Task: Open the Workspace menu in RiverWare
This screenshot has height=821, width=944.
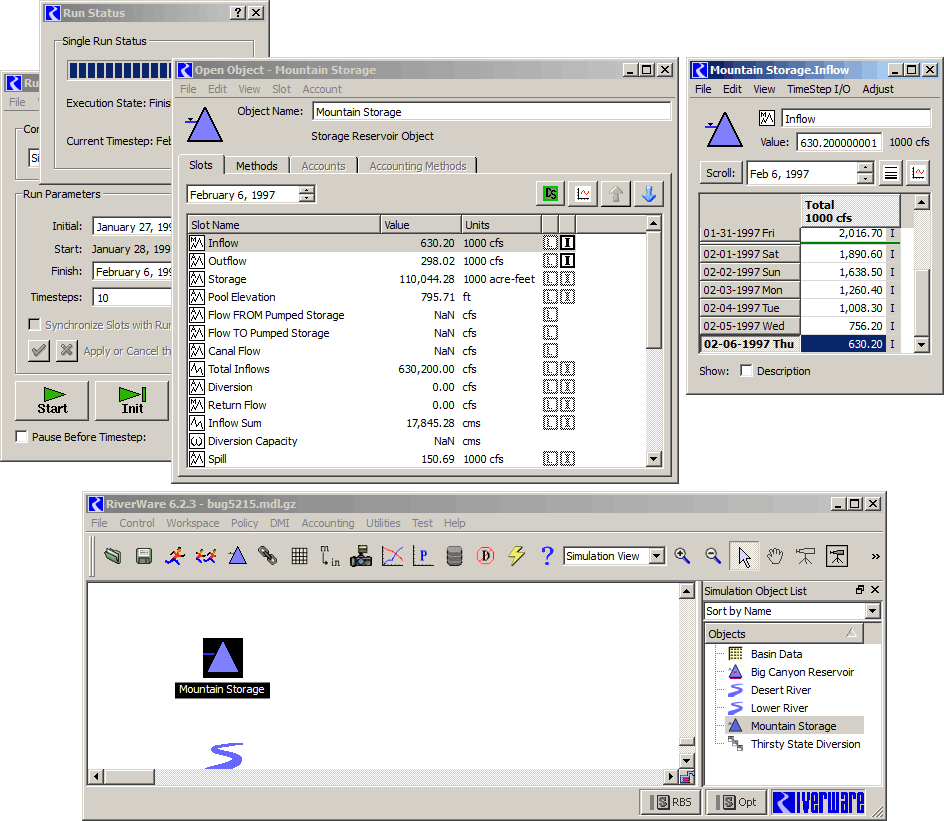Action: click(x=193, y=523)
